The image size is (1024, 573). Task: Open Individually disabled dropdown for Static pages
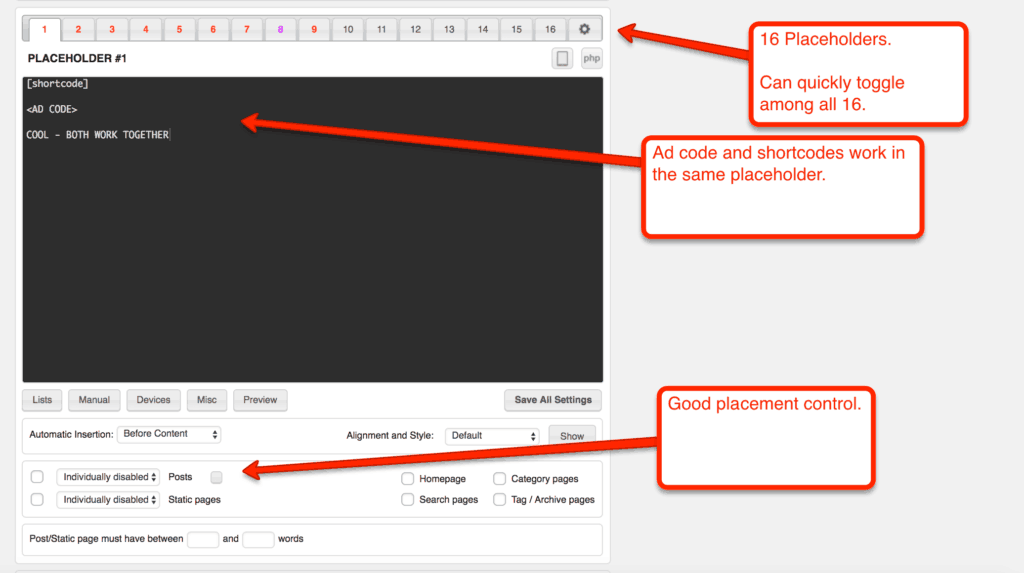108,500
